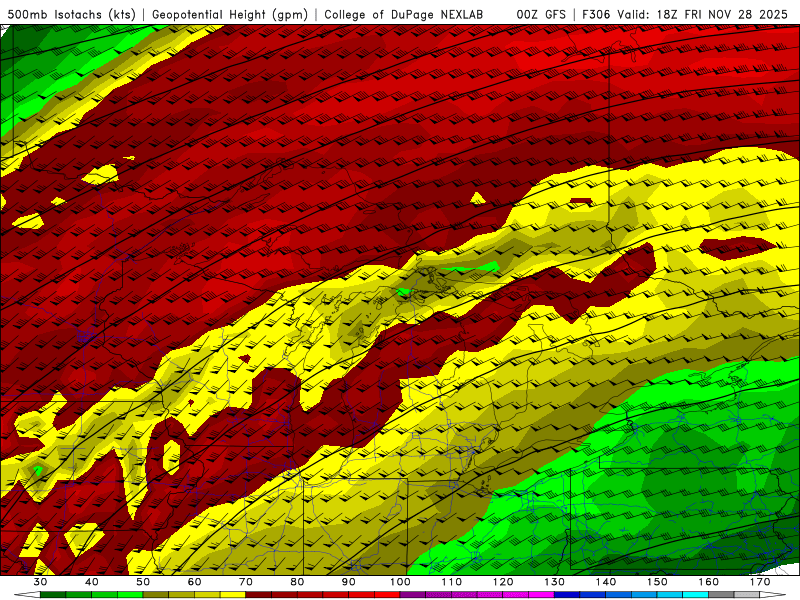Click the 40 label on the color scale
This screenshot has width=800, height=600.
point(91,582)
